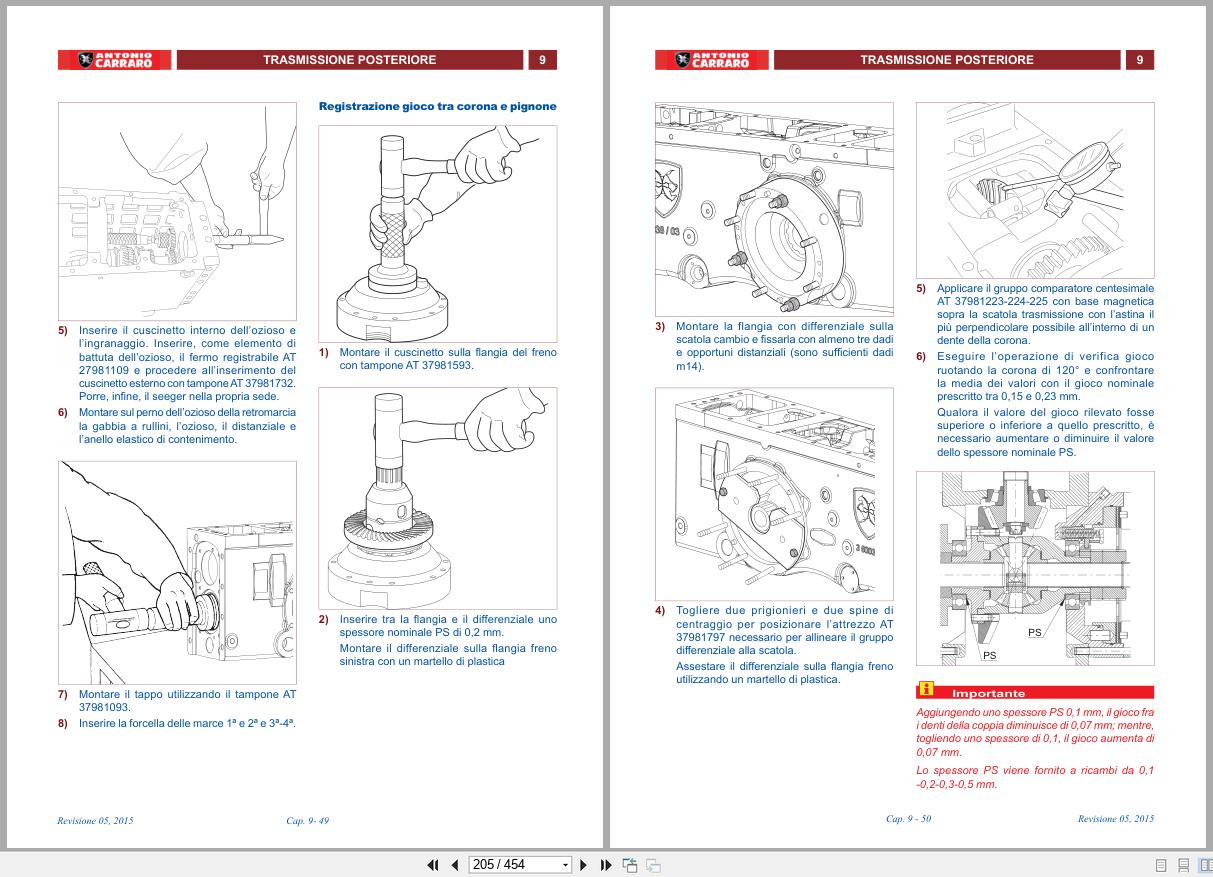This screenshot has height=877, width=1213.
Task: Click step 5 'Applicare il gruppo comparatore centesimale'
Action: click(1045, 314)
